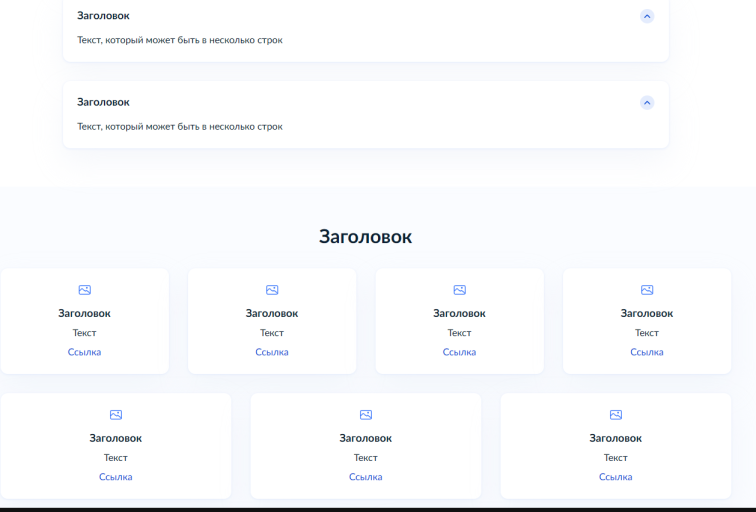Click the image icon in the last card of the three-card row
This screenshot has height=512, width=756.
pos(616,415)
